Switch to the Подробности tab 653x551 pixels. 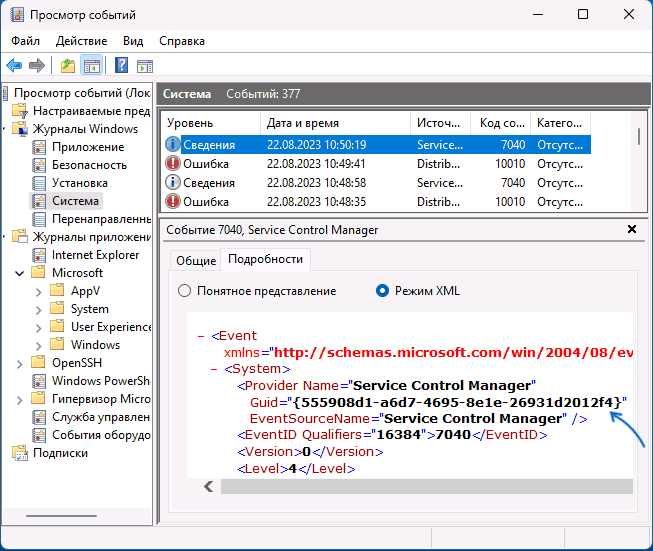click(x=265, y=259)
